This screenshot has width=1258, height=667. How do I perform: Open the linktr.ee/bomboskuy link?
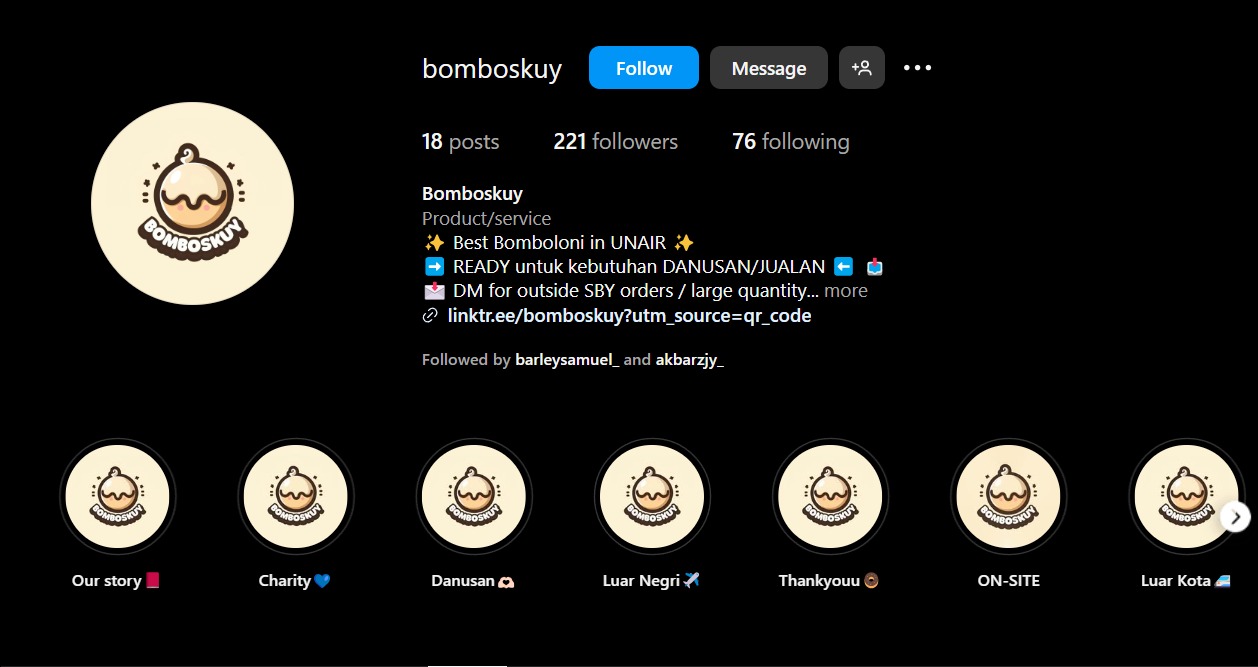click(629, 316)
